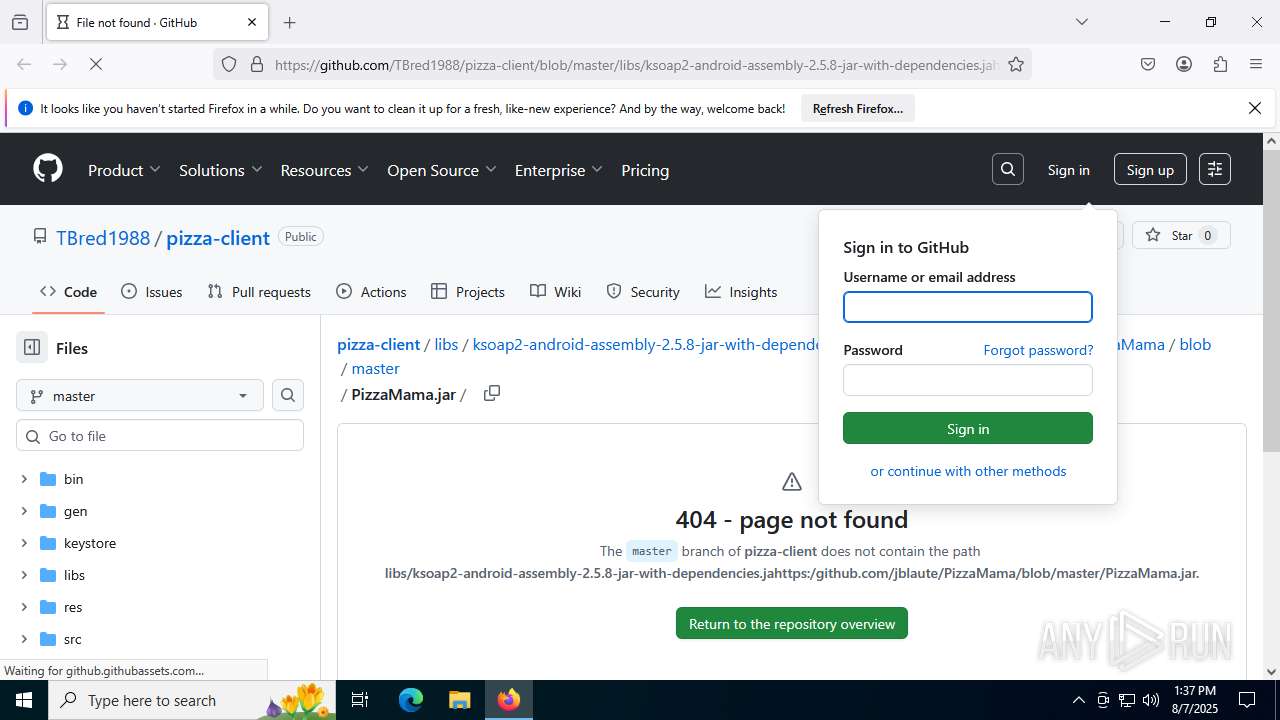Click the tracking protection shield icon

(x=229, y=64)
